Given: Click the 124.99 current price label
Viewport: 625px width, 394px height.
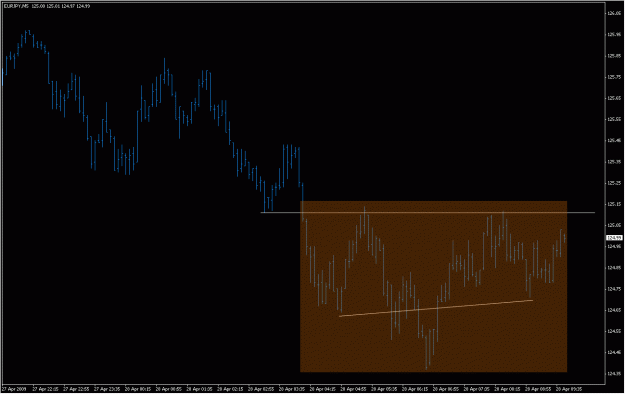Looking at the screenshot, I should point(614,238).
